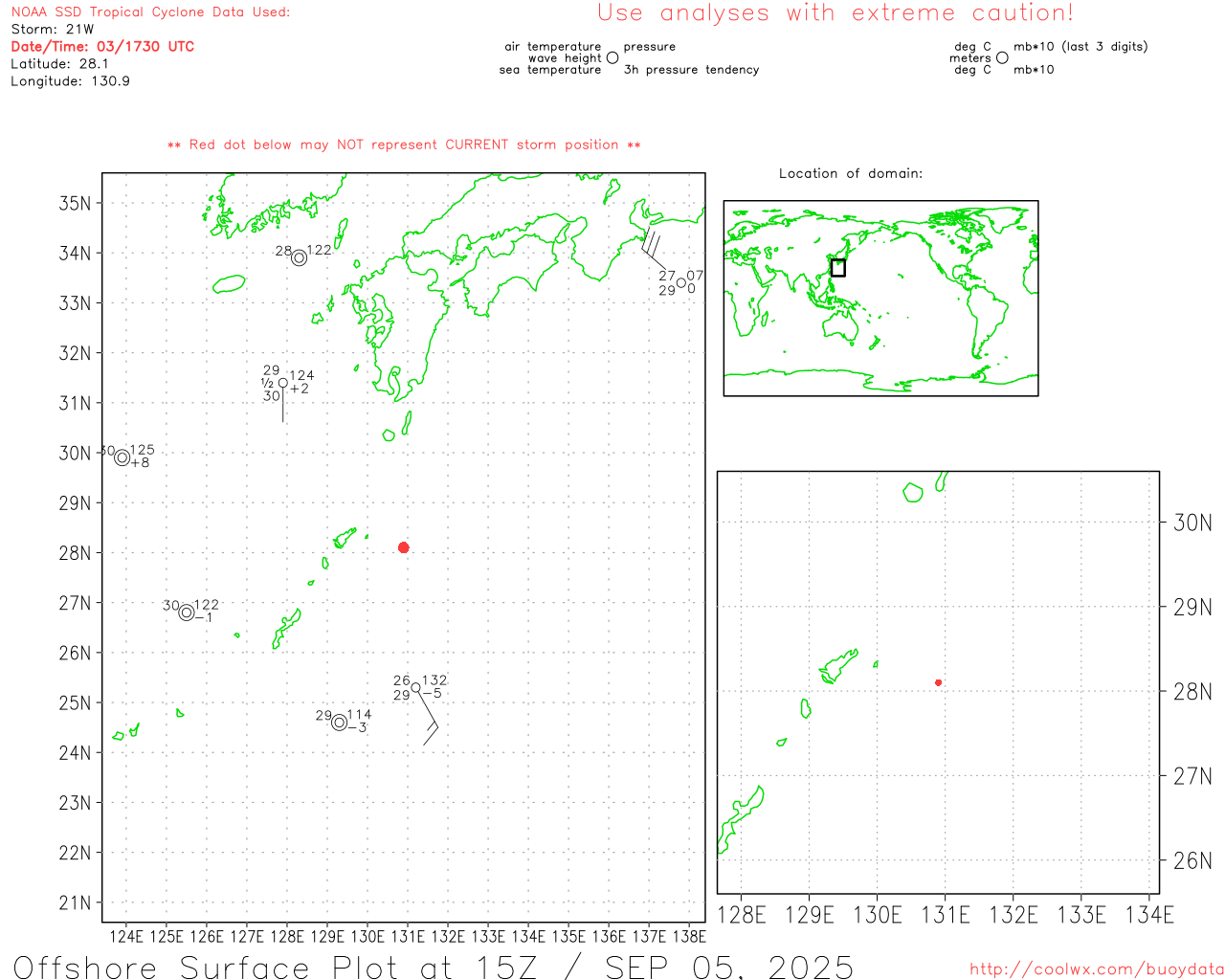Click the 35N latitude label on main map

pos(76,204)
